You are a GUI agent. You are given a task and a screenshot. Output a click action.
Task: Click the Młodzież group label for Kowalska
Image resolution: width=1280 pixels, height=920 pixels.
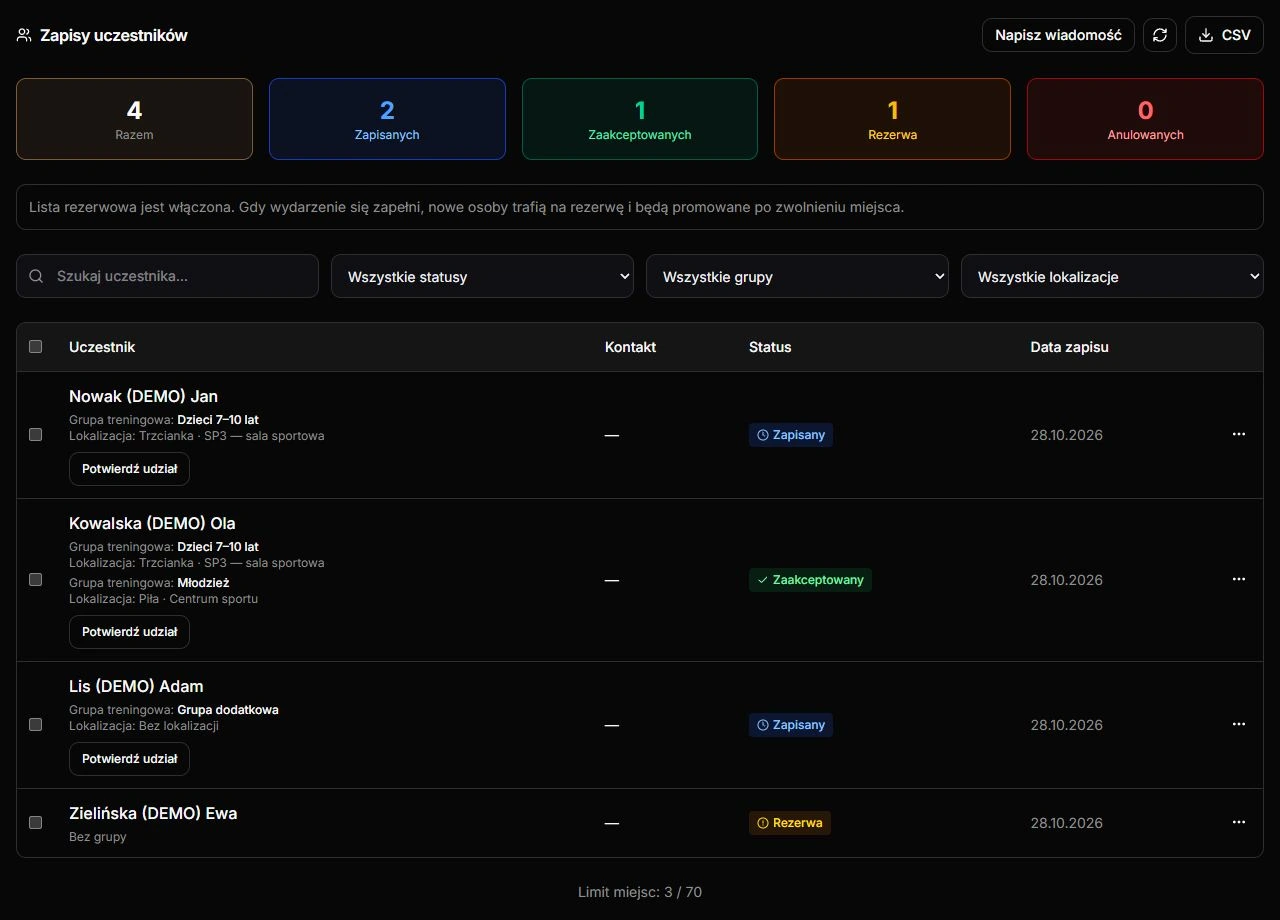point(203,583)
